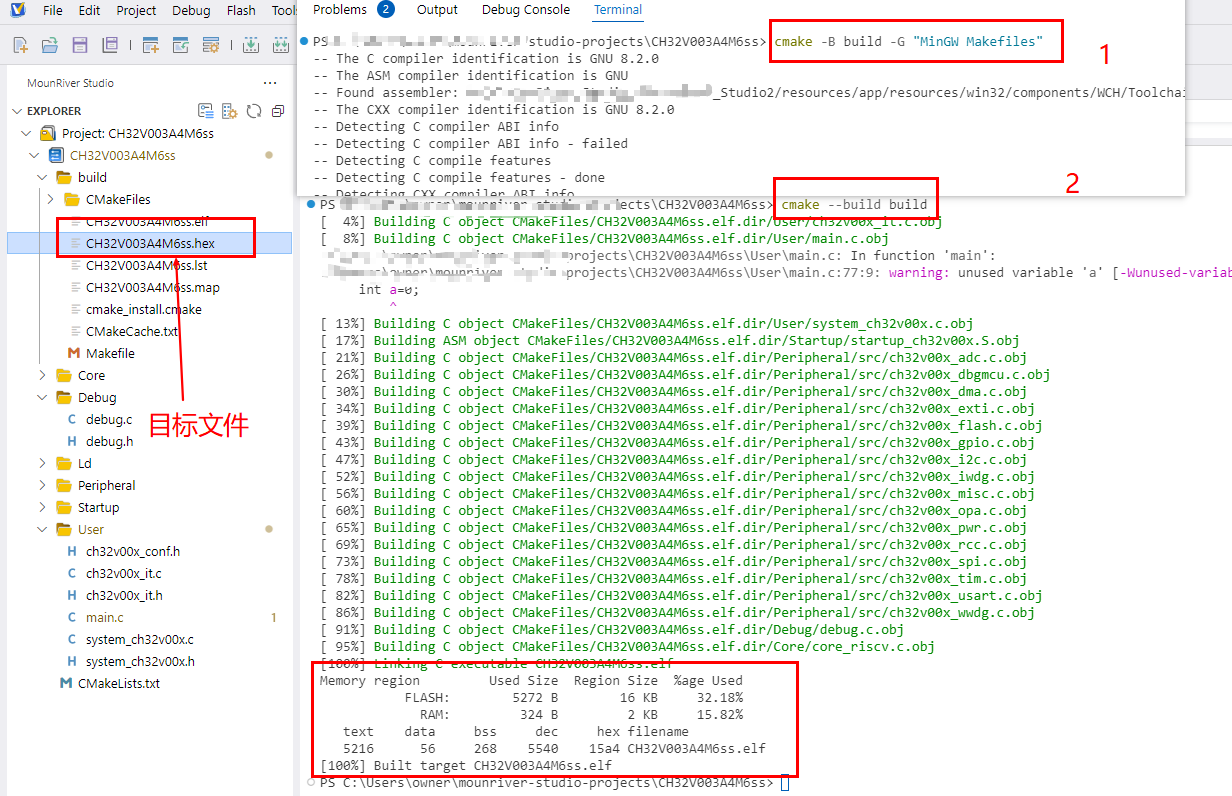Expand the Peripheral folder
Image resolution: width=1232 pixels, height=796 pixels.
coord(42,485)
